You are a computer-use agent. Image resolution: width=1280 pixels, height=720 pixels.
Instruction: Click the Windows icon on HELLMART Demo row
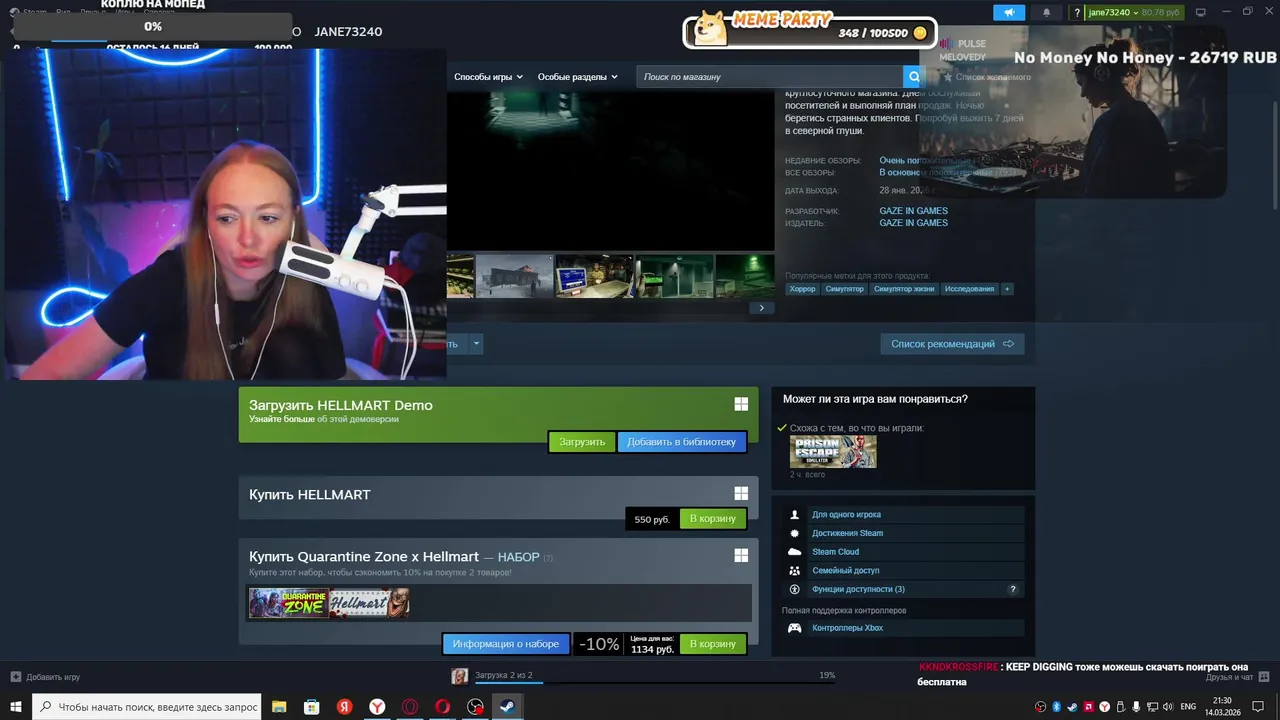[x=741, y=404]
